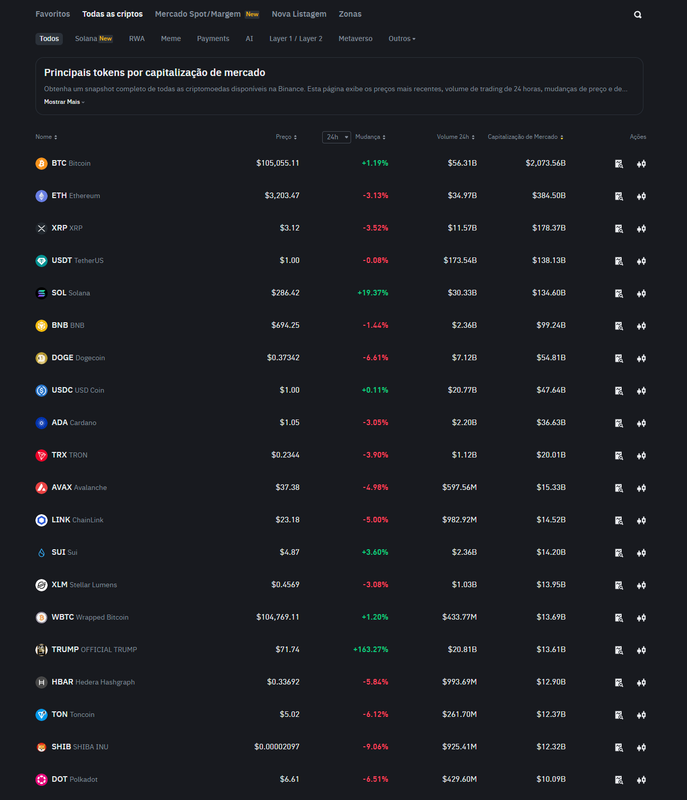Open details icon in SOL row
This screenshot has width=687, height=800.
pyautogui.click(x=619, y=293)
